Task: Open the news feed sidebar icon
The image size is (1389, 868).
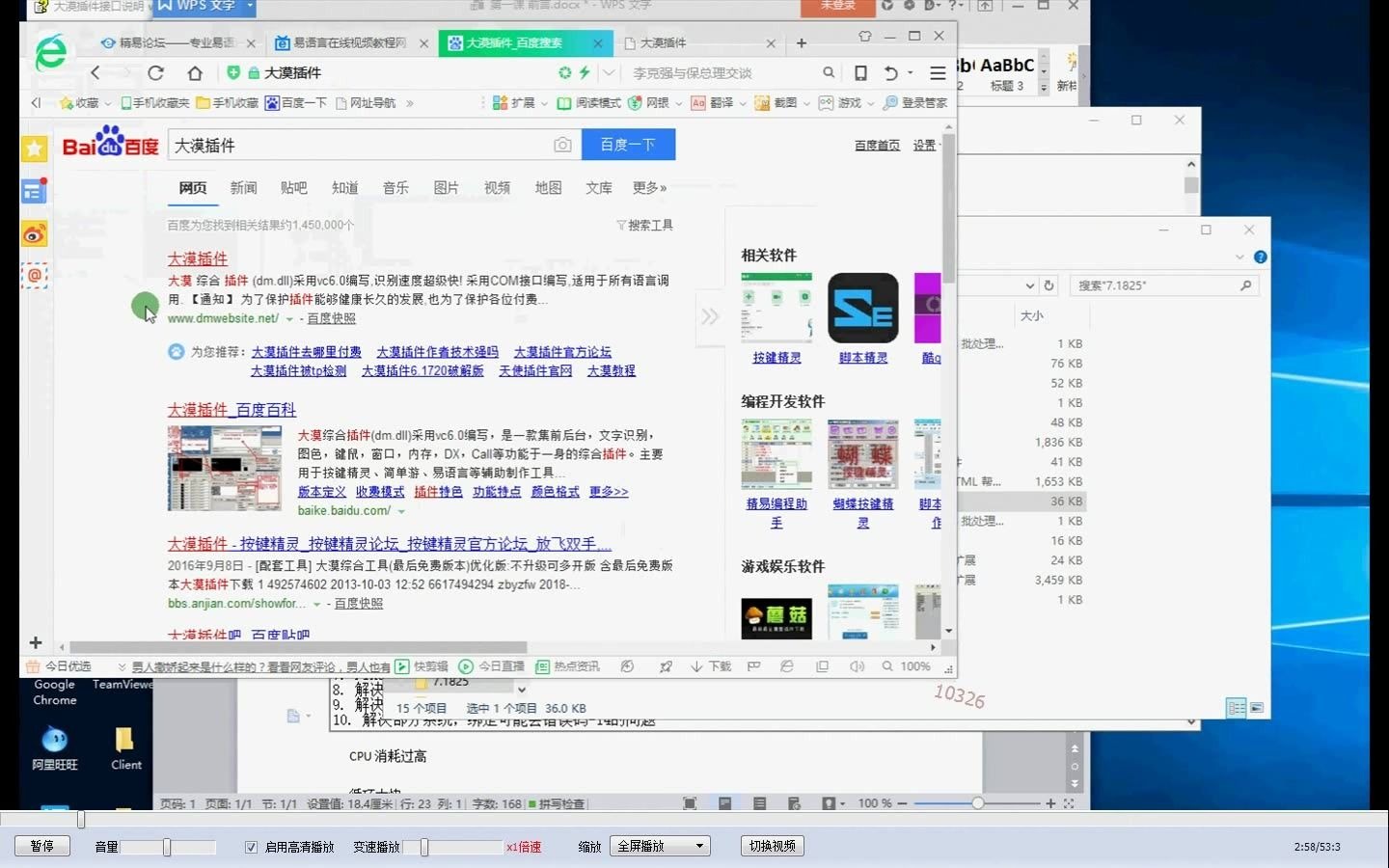Action: pos(35,191)
